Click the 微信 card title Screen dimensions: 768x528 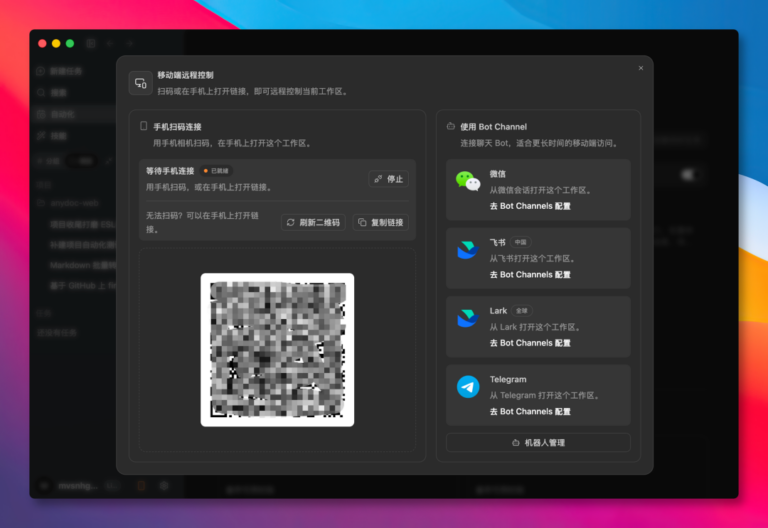tap(498, 174)
